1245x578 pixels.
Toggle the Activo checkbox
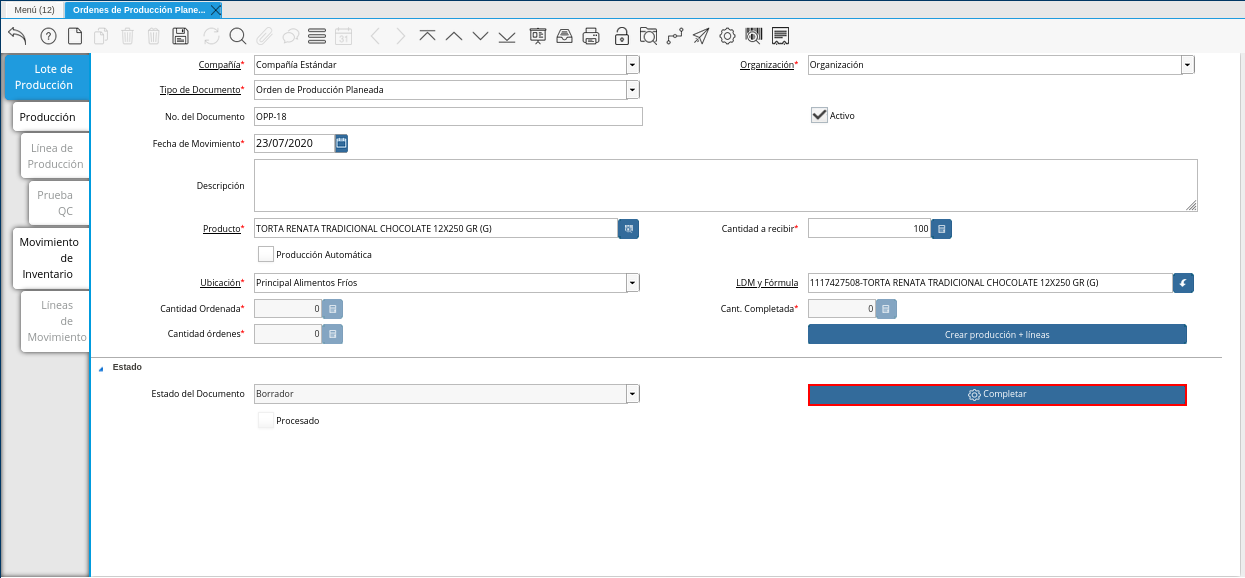click(x=819, y=115)
